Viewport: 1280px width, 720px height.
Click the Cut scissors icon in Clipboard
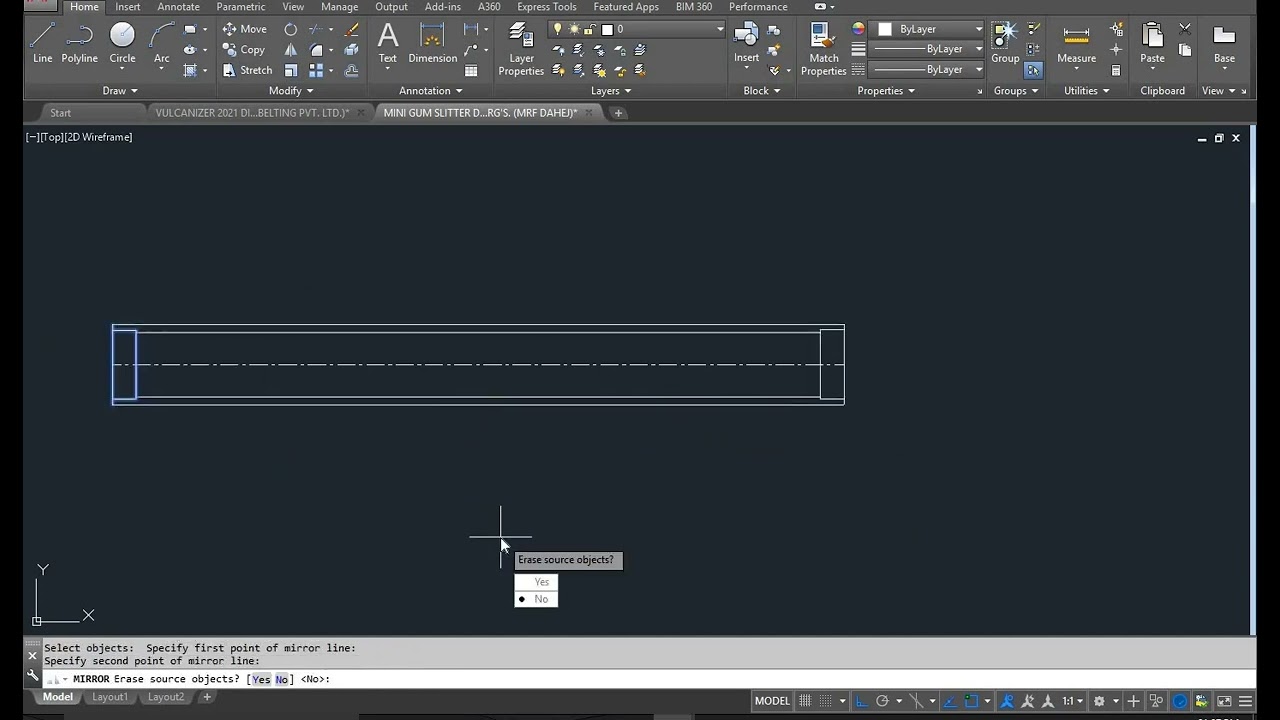(x=1185, y=29)
